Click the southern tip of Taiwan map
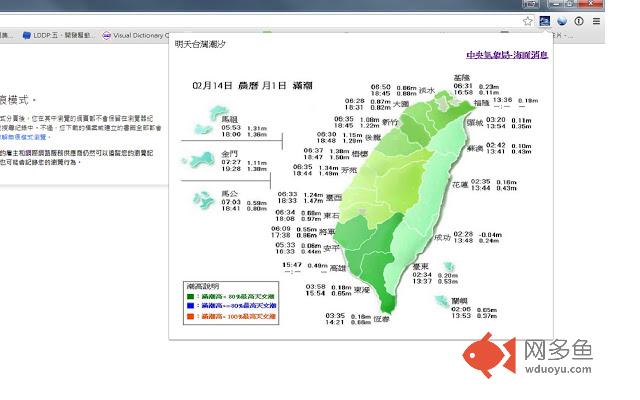640x400 pixels. pos(387,306)
